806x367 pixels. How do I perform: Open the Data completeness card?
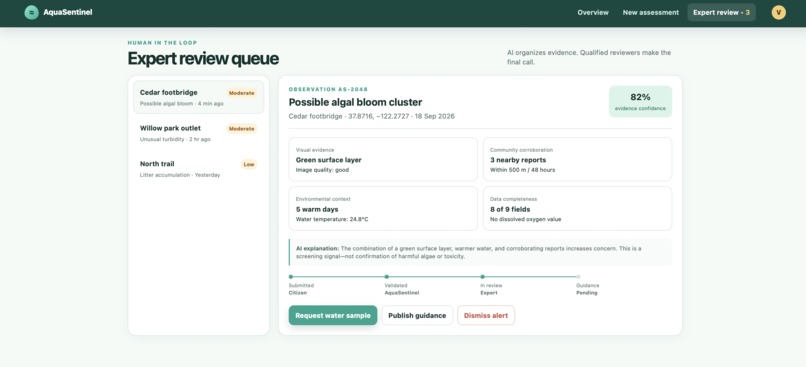(x=577, y=209)
